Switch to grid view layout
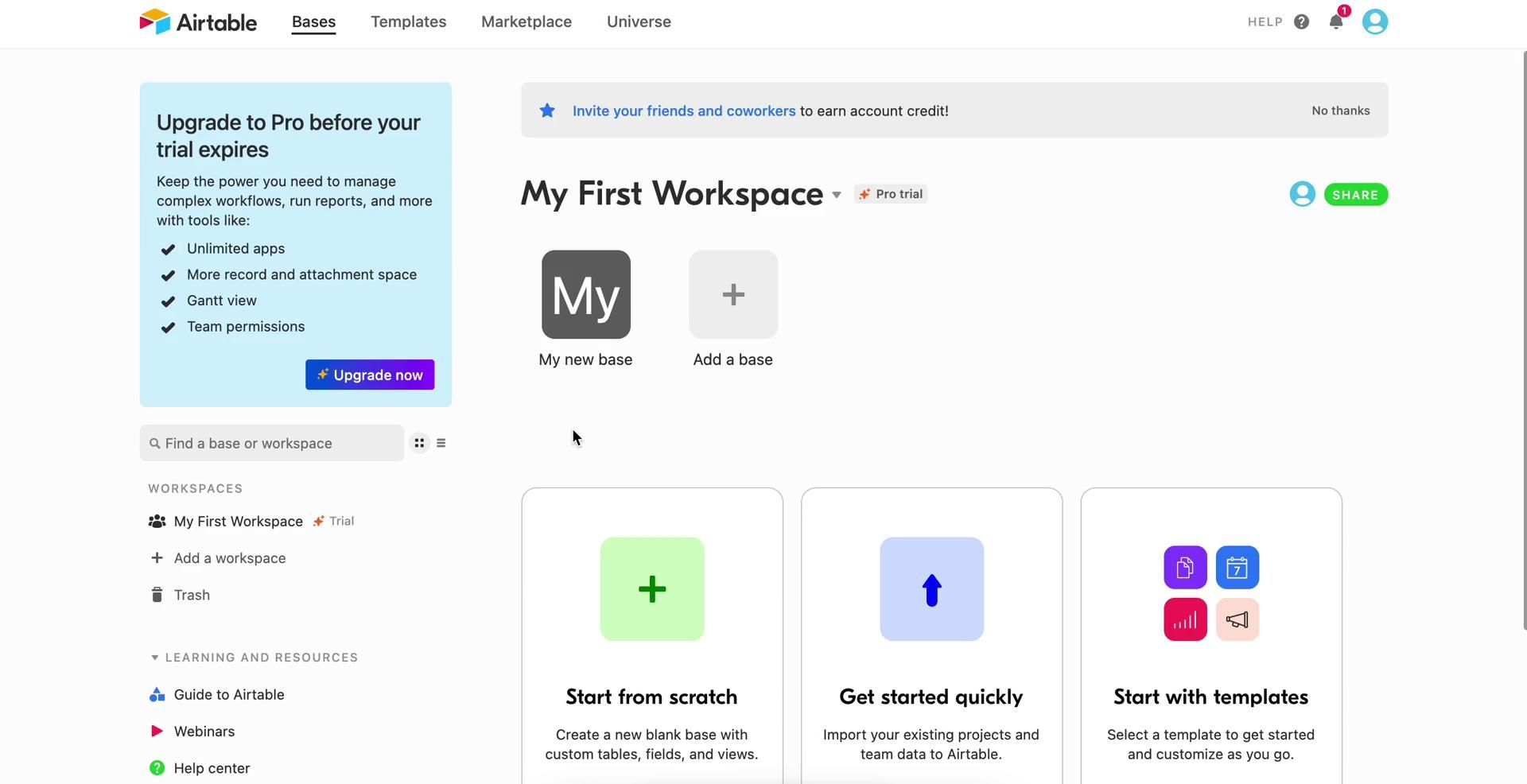Image resolution: width=1527 pixels, height=784 pixels. (x=419, y=443)
